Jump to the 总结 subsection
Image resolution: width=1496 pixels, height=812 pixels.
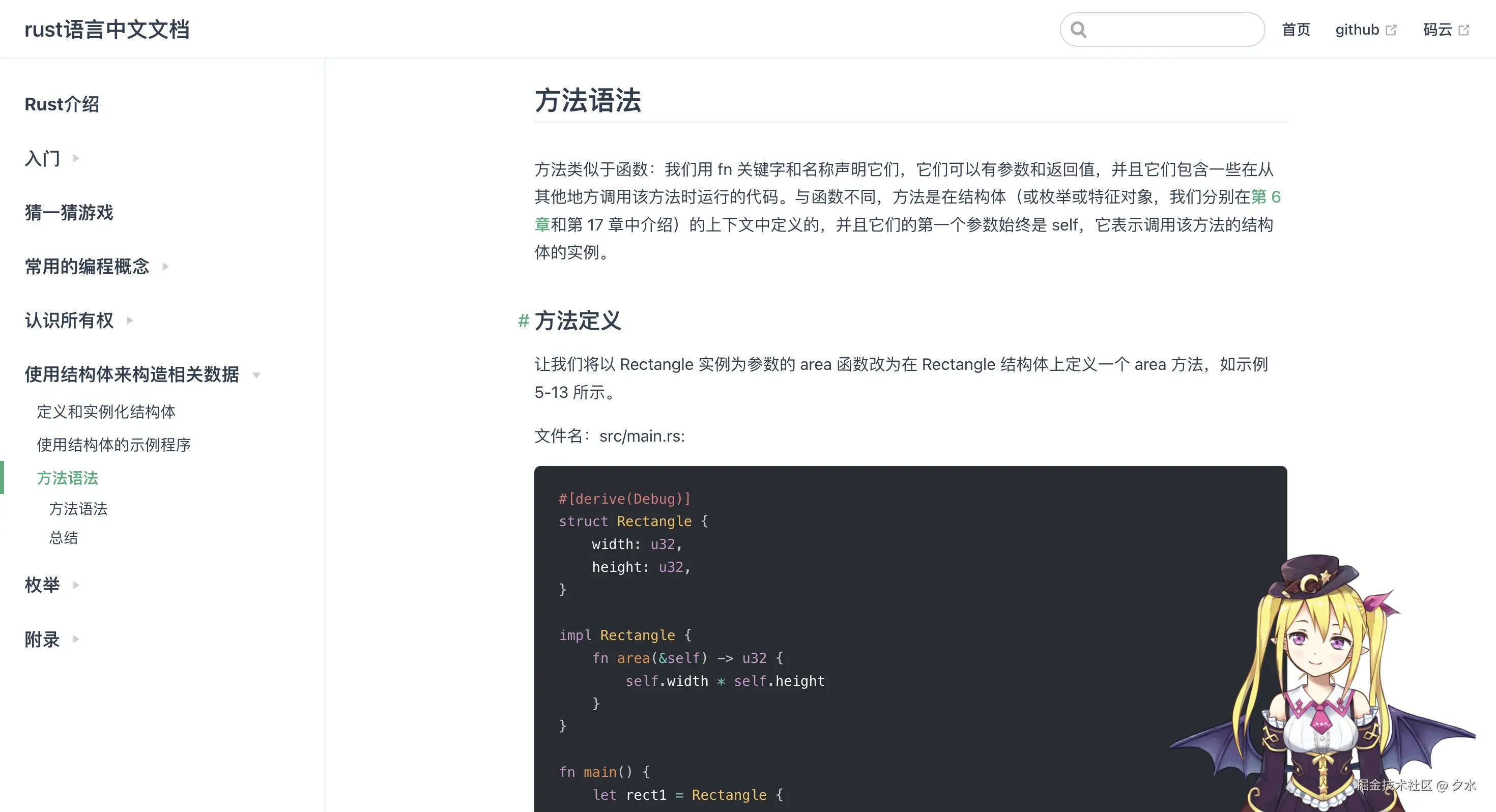click(63, 538)
